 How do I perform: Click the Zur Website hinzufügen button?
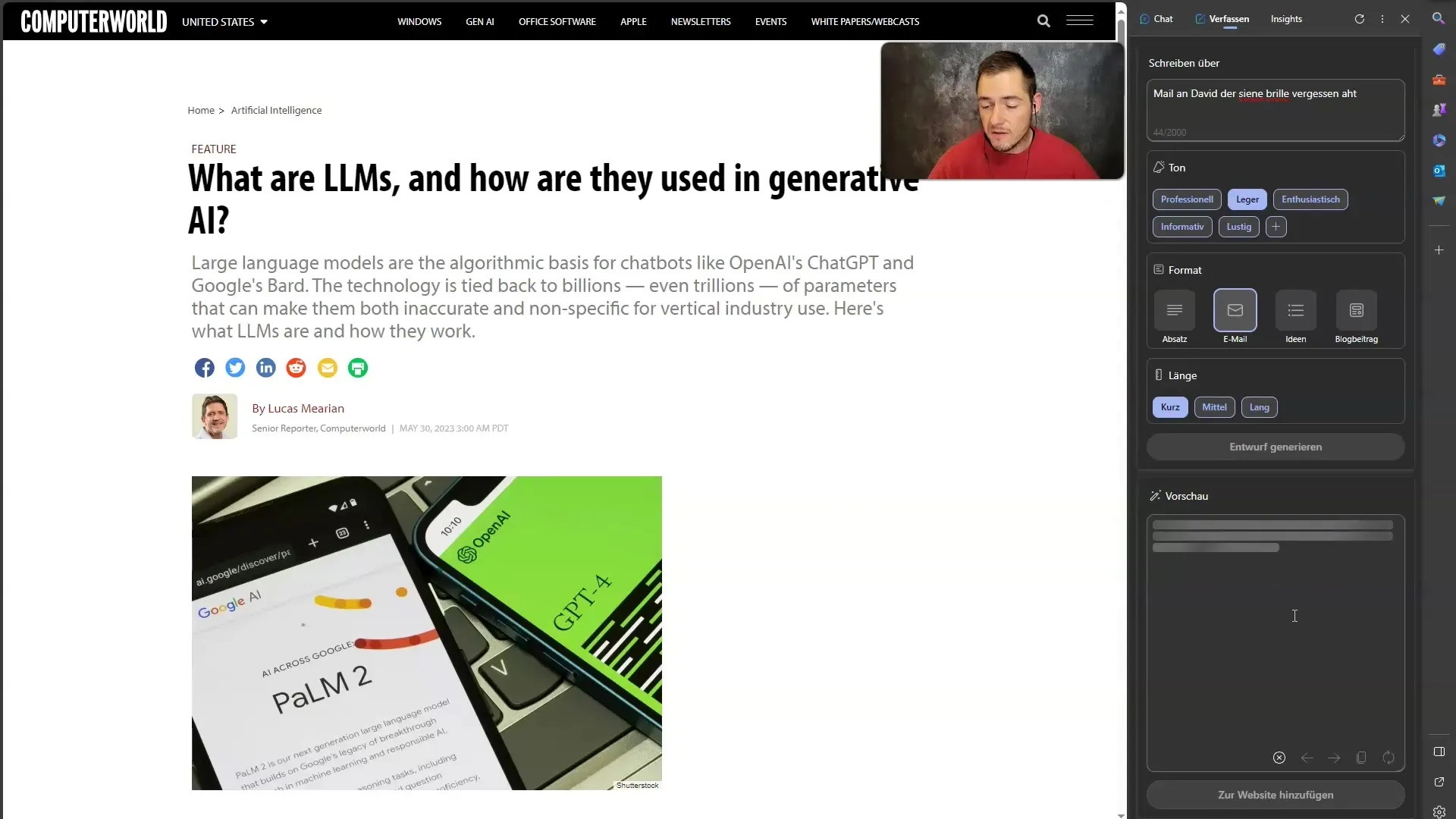[1275, 794]
